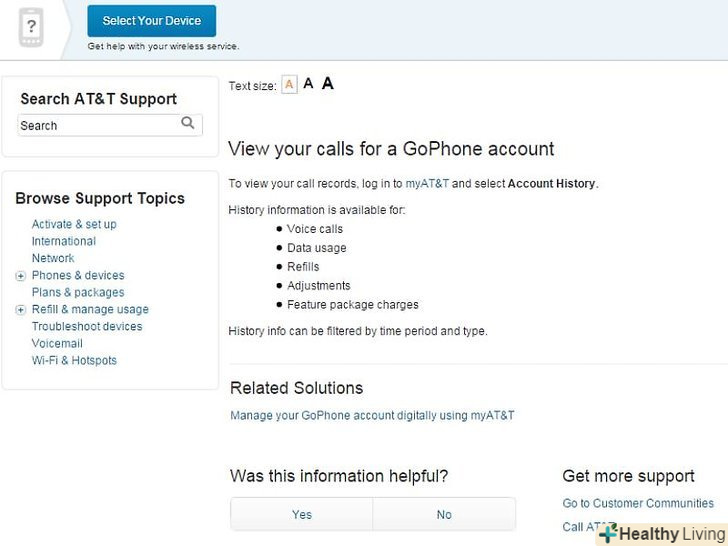Open the International support topic
The height and width of the screenshot is (546, 728).
64,242
